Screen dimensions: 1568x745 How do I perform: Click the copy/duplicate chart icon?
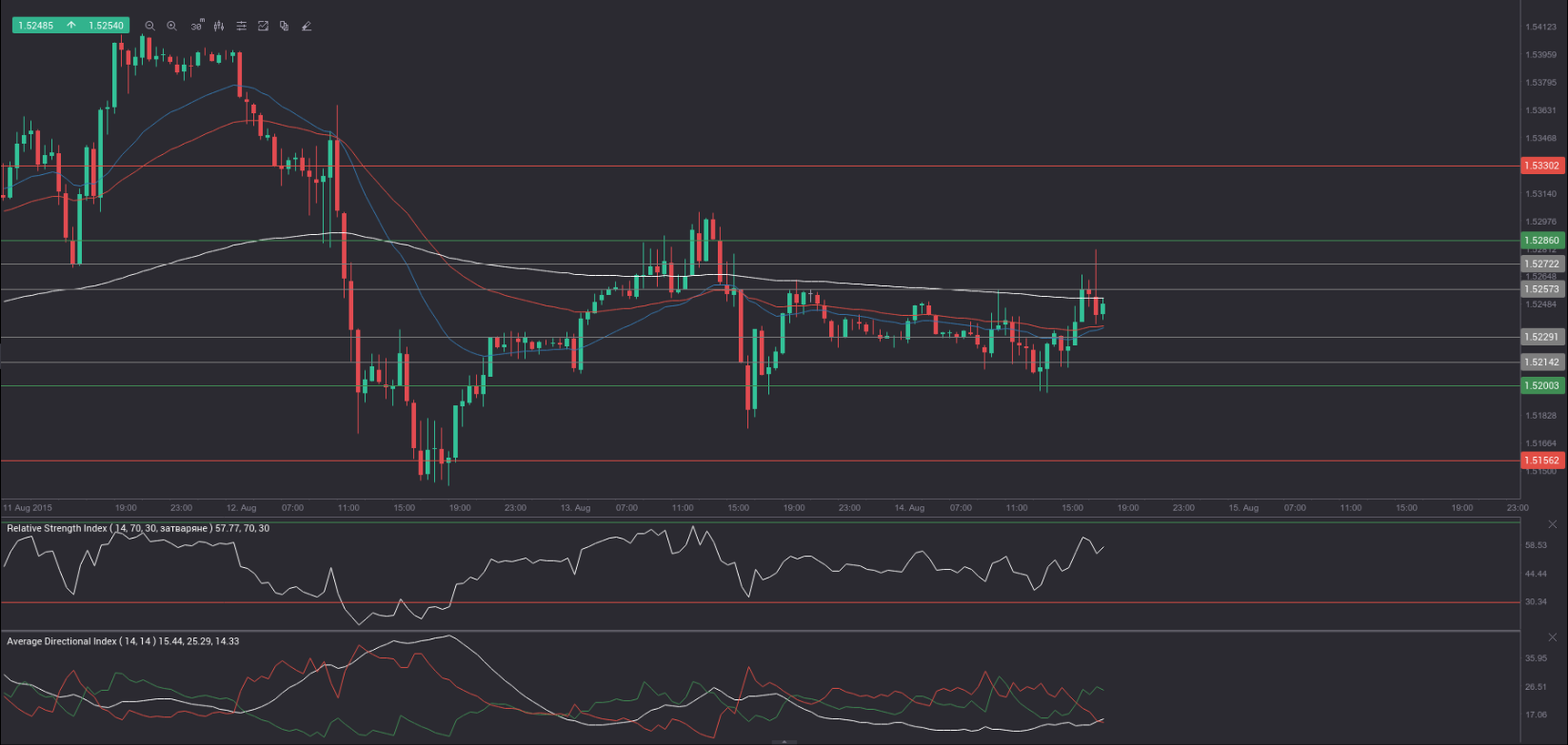click(x=284, y=26)
